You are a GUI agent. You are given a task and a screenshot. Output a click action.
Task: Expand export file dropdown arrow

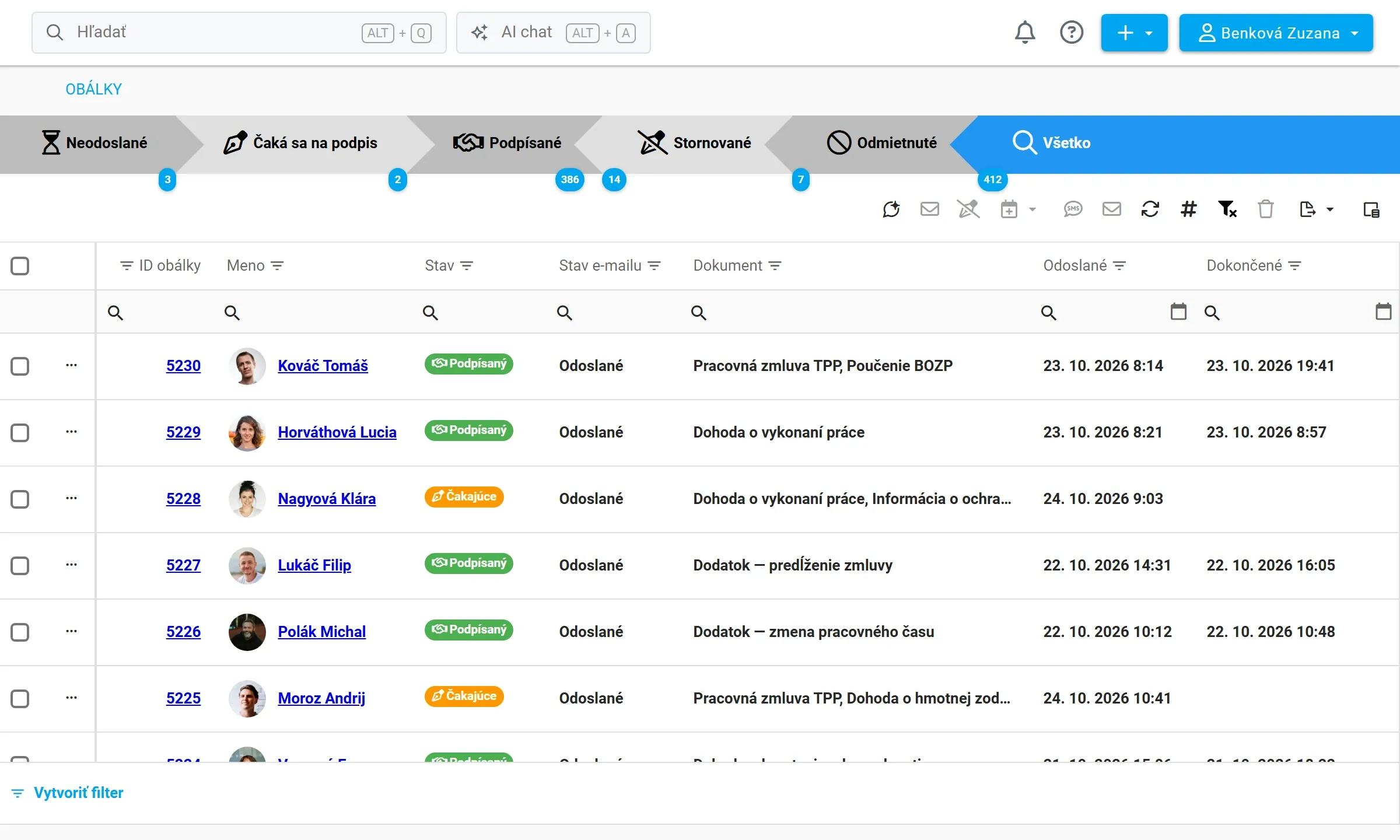[1330, 209]
